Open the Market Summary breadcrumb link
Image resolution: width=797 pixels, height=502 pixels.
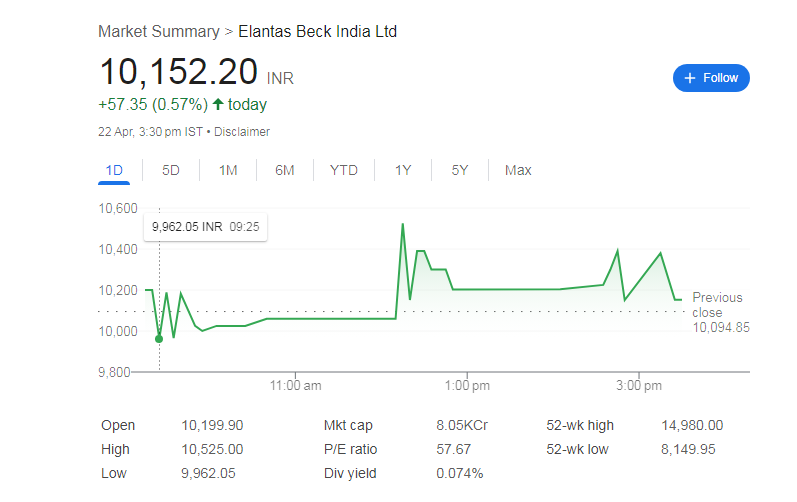tap(158, 32)
